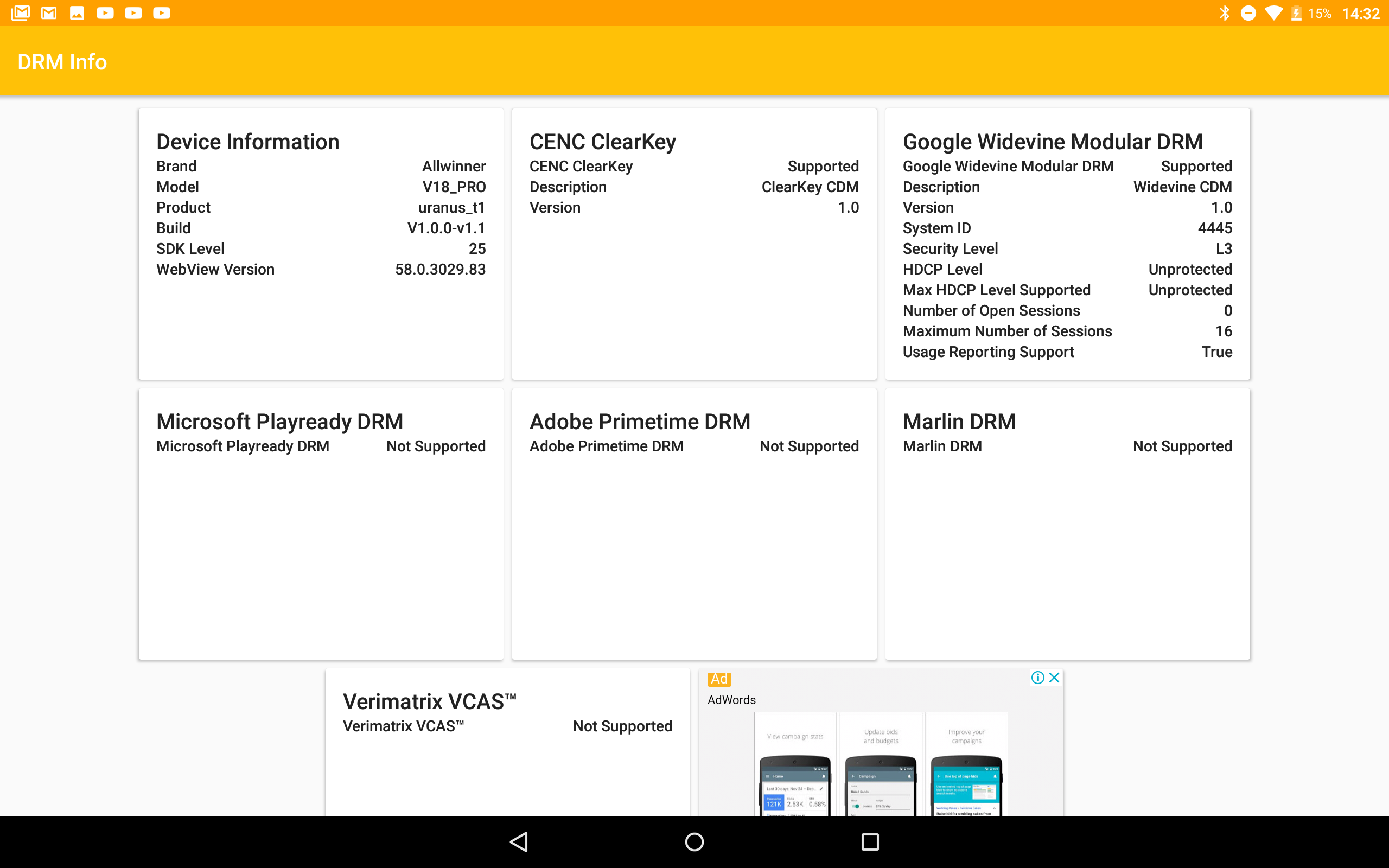Tap the 15% battery percentage
Screen dimensions: 1389x868
1320,14
